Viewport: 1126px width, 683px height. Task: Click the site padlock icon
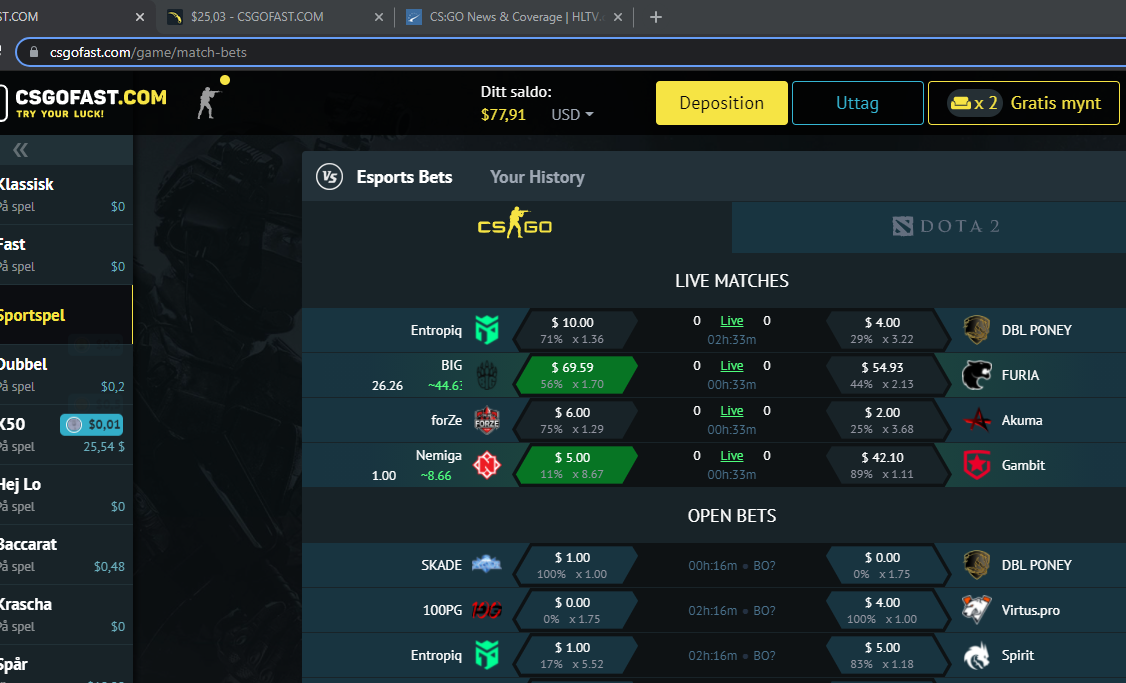coord(33,52)
